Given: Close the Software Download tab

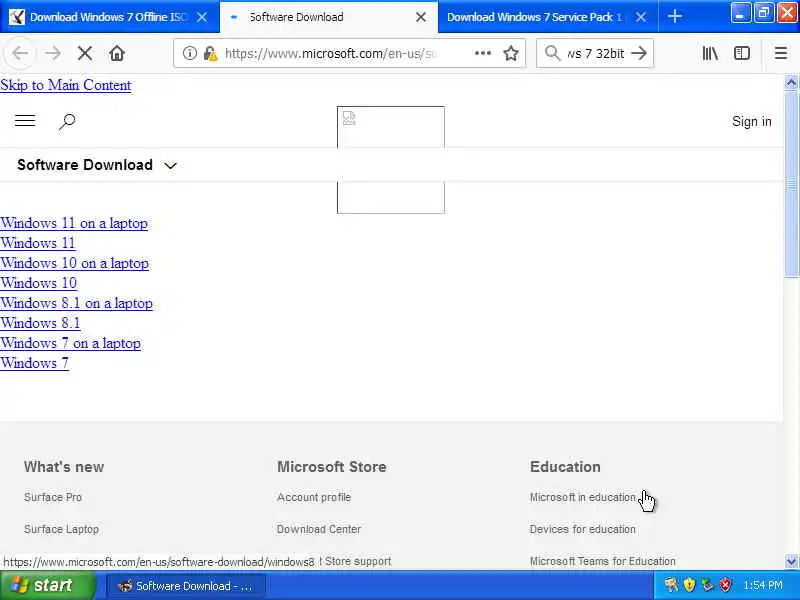Looking at the screenshot, I should (x=421, y=17).
